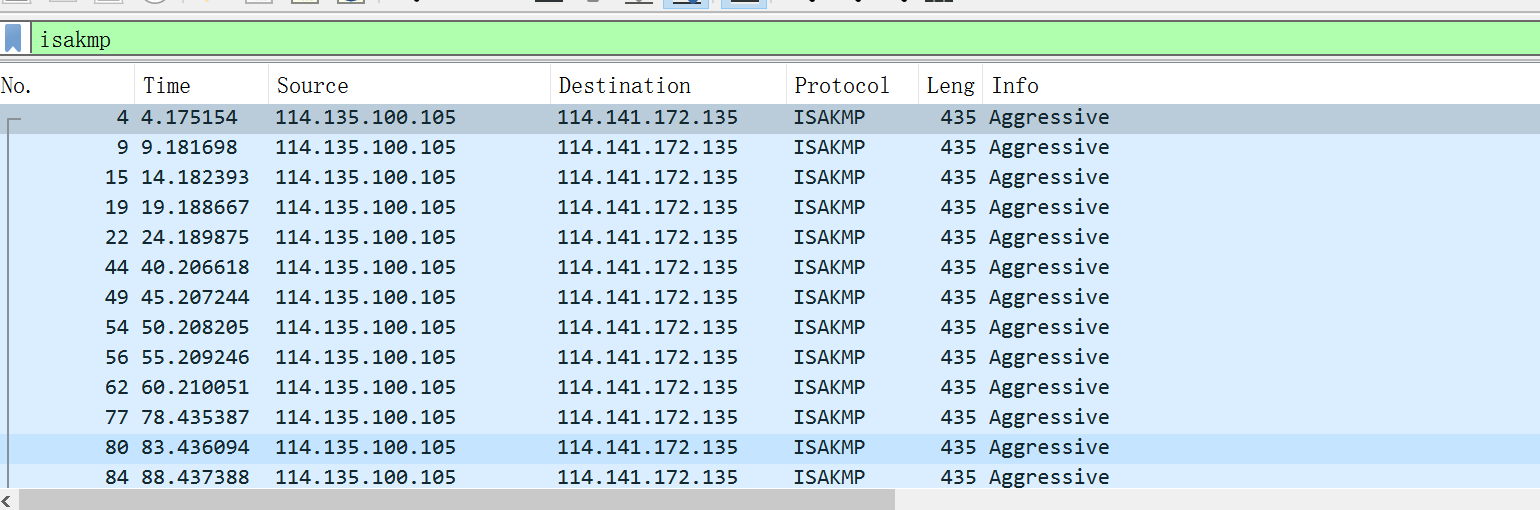Select packet 54 at time 50.208205
The width and height of the screenshot is (1540, 510).
click(x=400, y=328)
